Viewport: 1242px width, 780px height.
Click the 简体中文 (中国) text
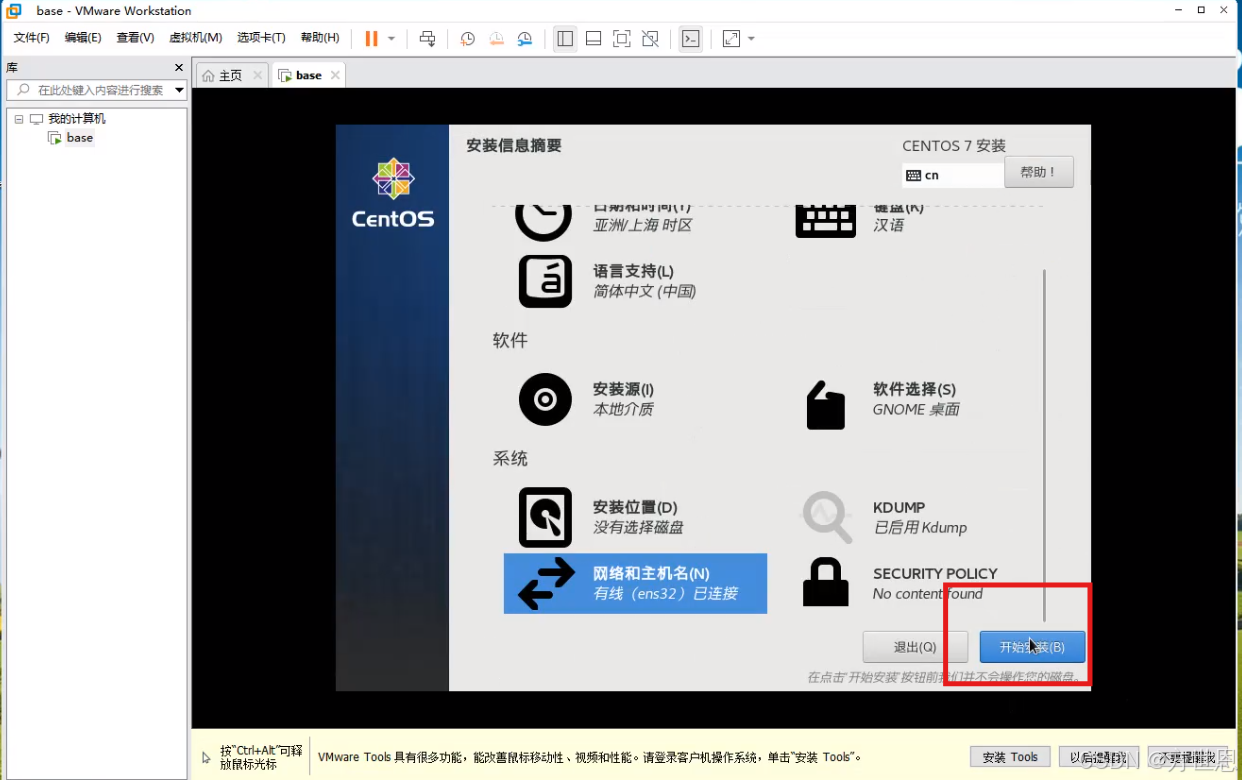pyautogui.click(x=644, y=291)
